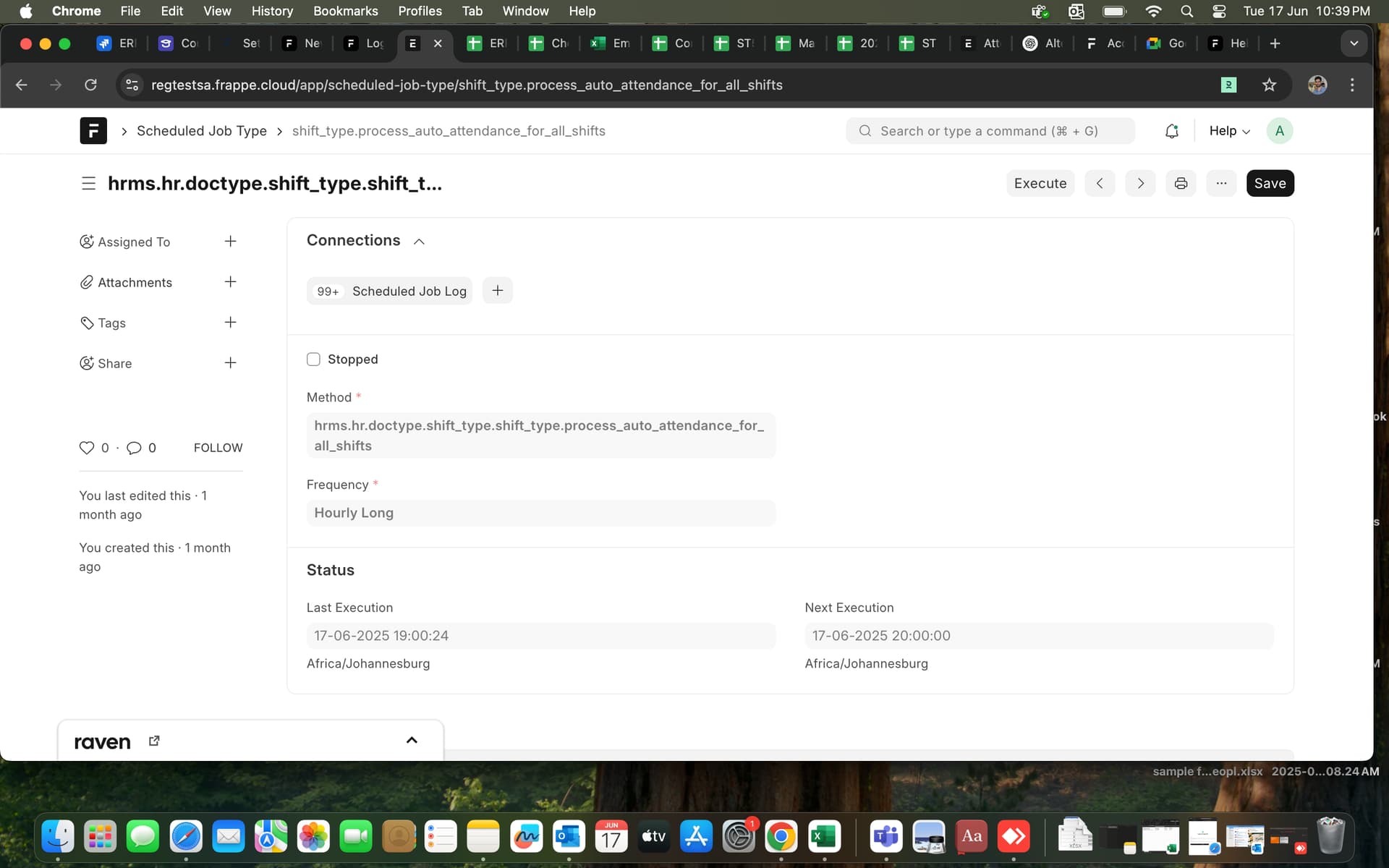Open the Frequency Hourly Long select

coord(541,513)
